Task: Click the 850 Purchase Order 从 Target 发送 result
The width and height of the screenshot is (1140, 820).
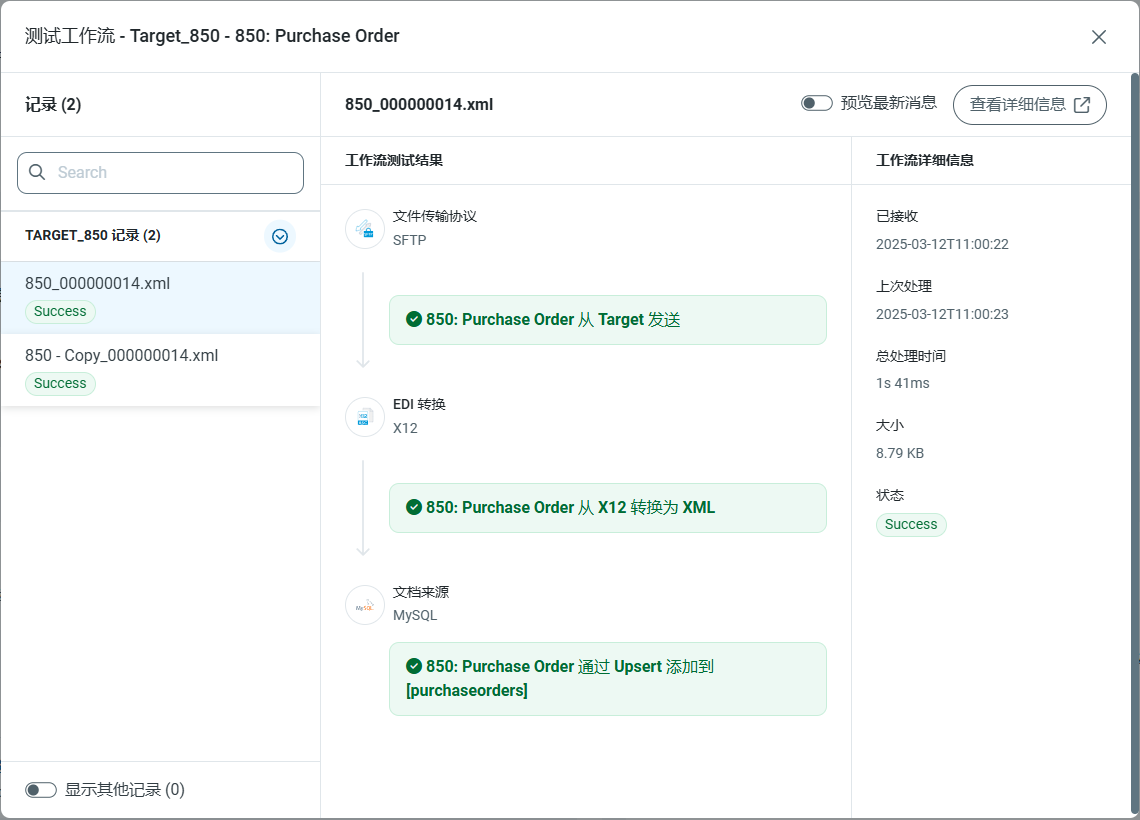Action: tap(607, 320)
